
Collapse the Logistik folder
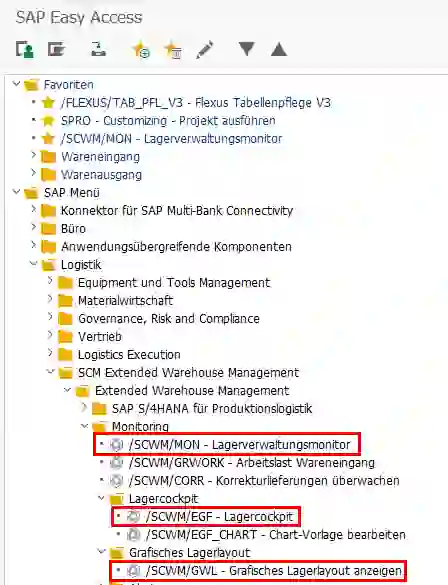[x=34, y=263]
